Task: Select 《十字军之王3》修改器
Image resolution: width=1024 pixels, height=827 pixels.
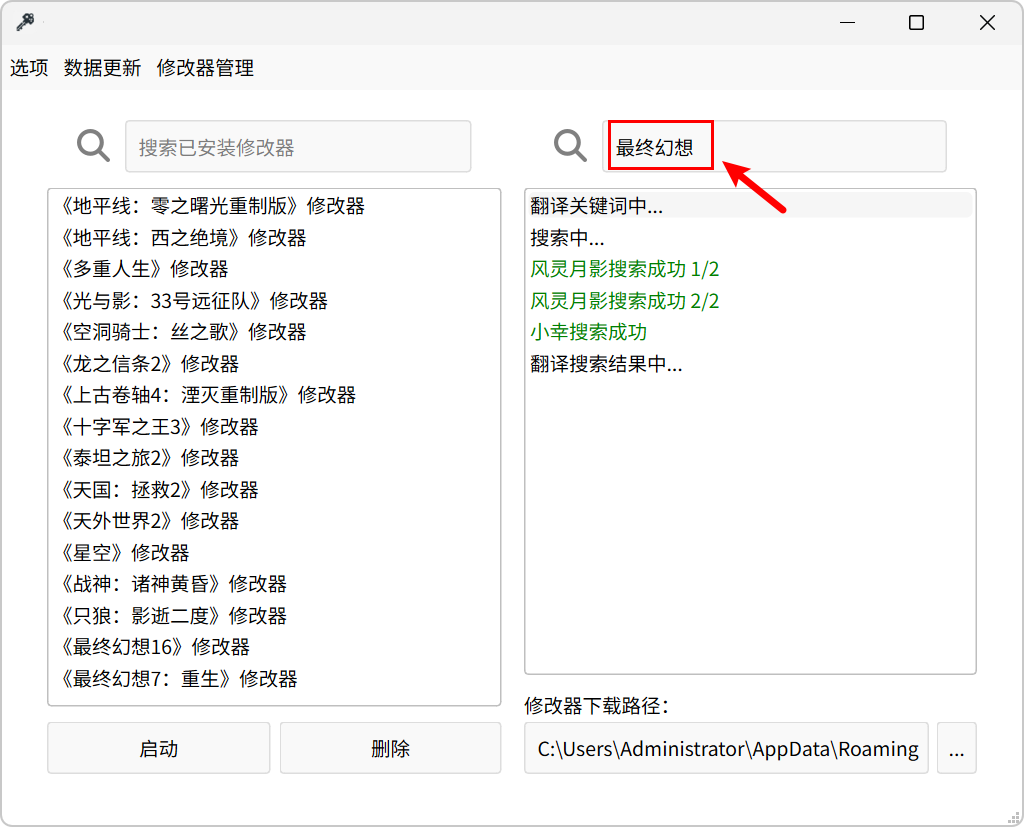Action: click(x=274, y=427)
